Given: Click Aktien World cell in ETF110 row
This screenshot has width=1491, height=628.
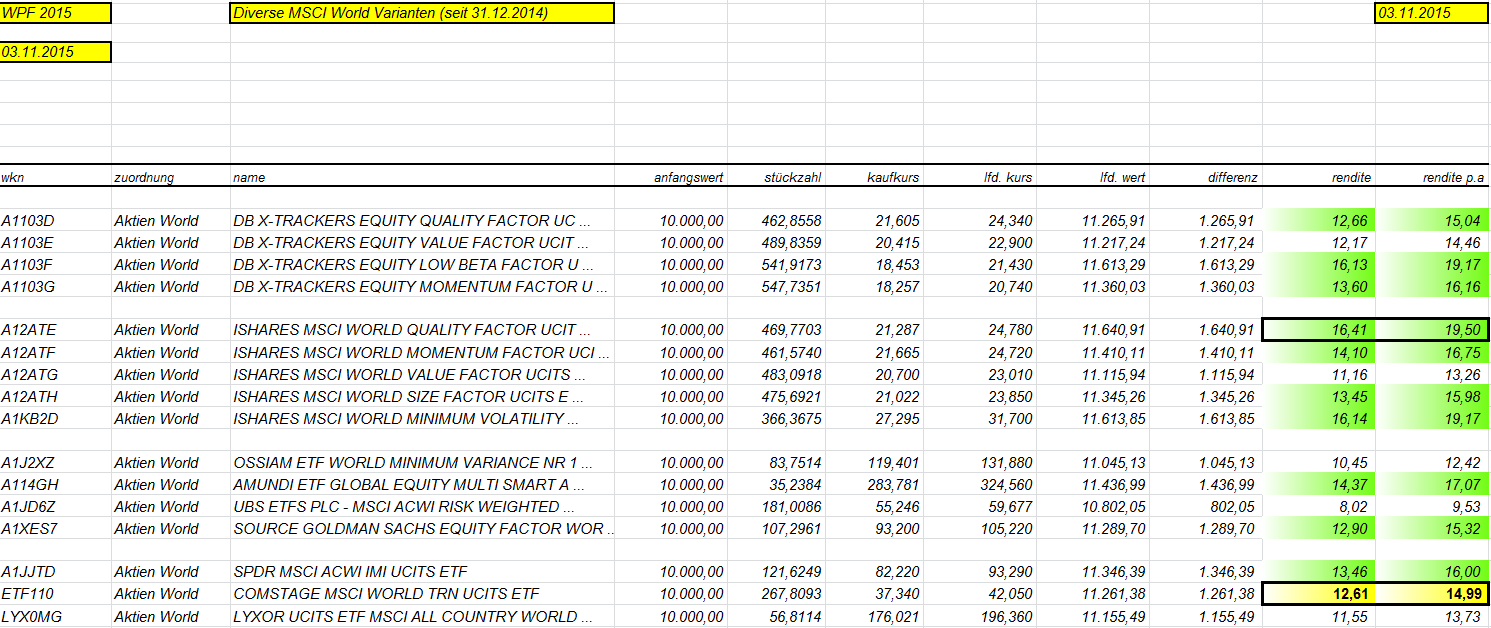Looking at the screenshot, I should click(171, 594).
